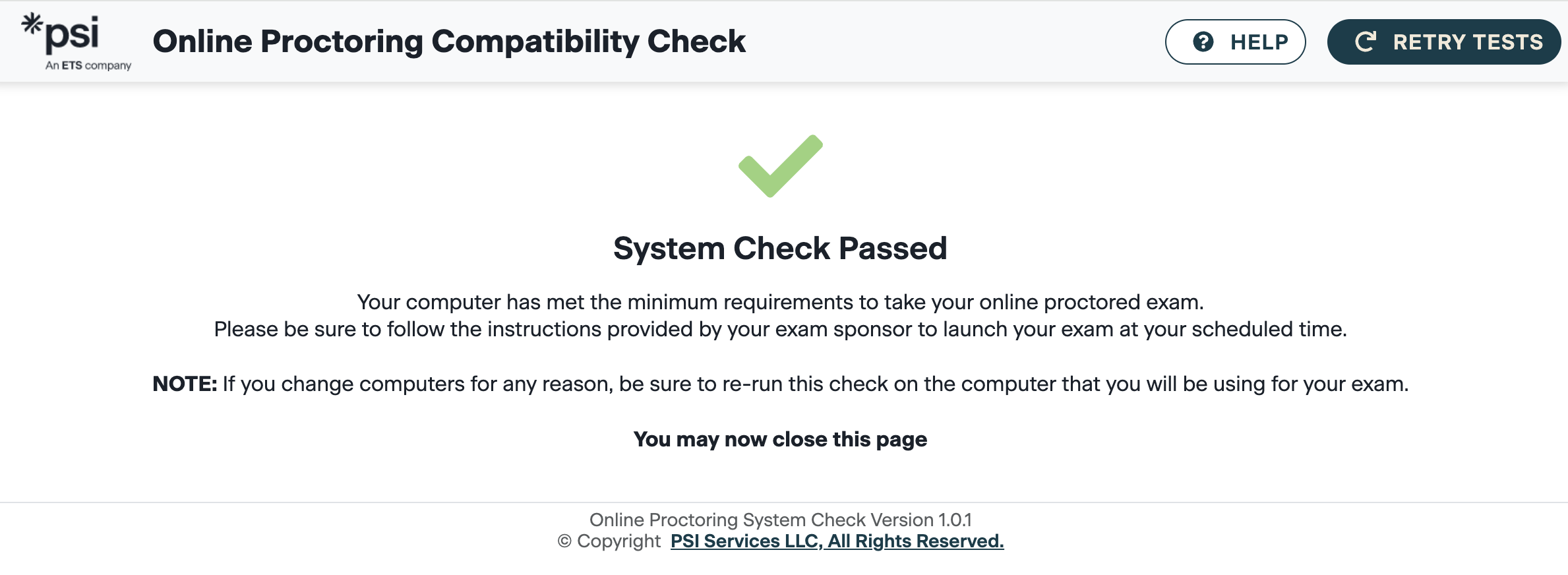The width and height of the screenshot is (1568, 575).
Task: Click the re-run this check note text
Action: 815,384
